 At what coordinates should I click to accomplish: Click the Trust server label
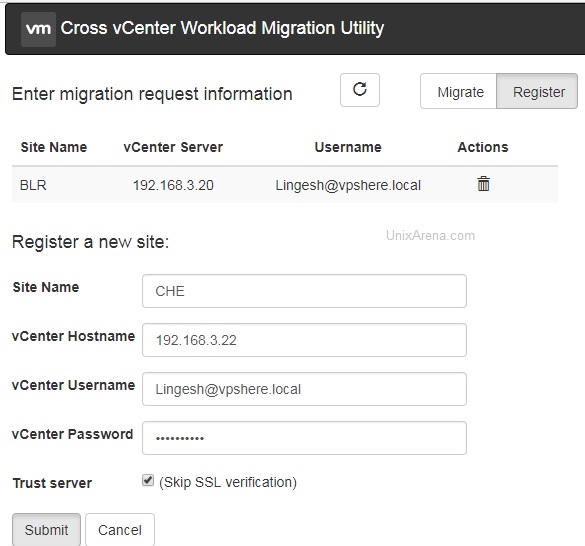click(x=52, y=483)
